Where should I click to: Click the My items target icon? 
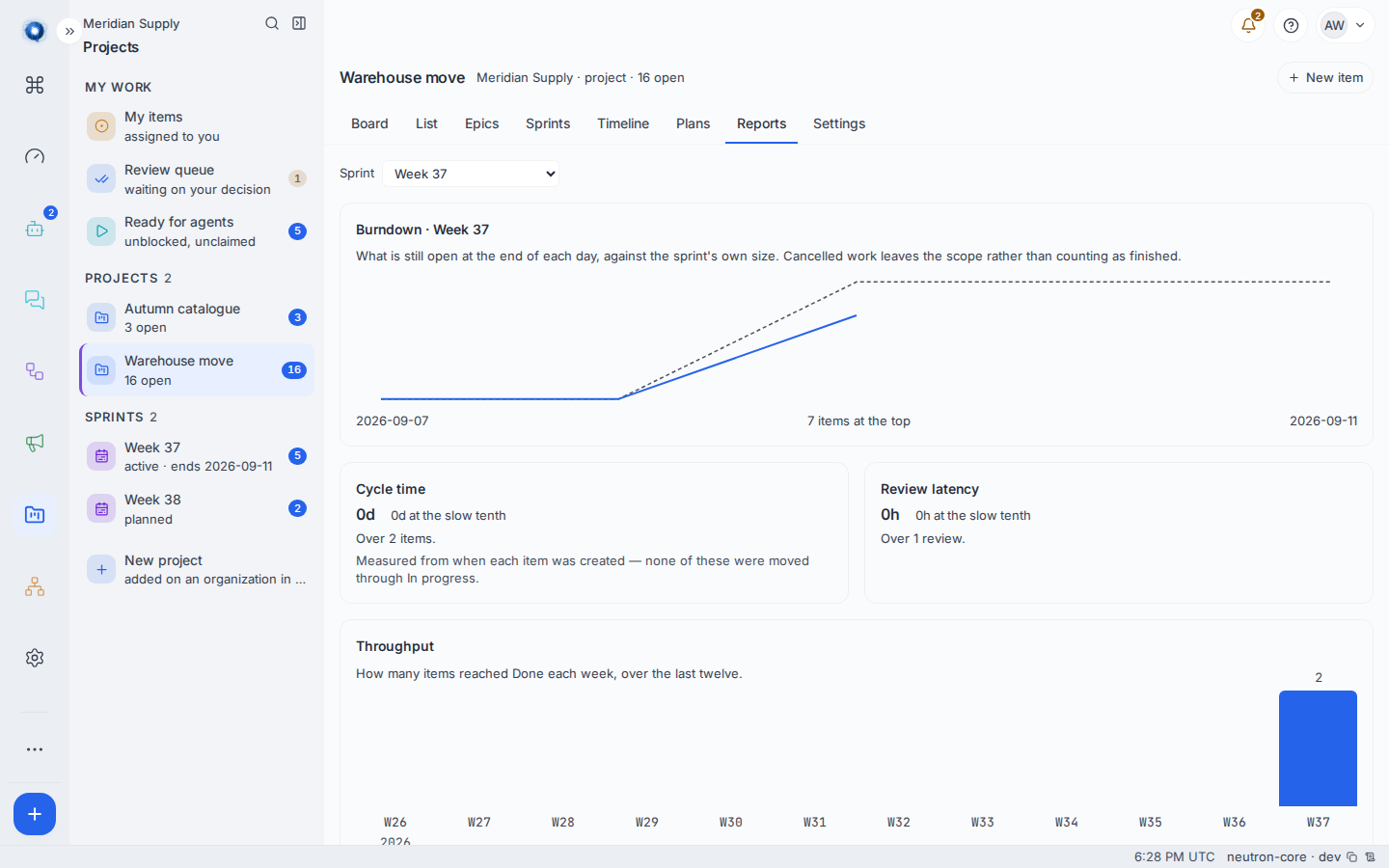pyautogui.click(x=101, y=126)
